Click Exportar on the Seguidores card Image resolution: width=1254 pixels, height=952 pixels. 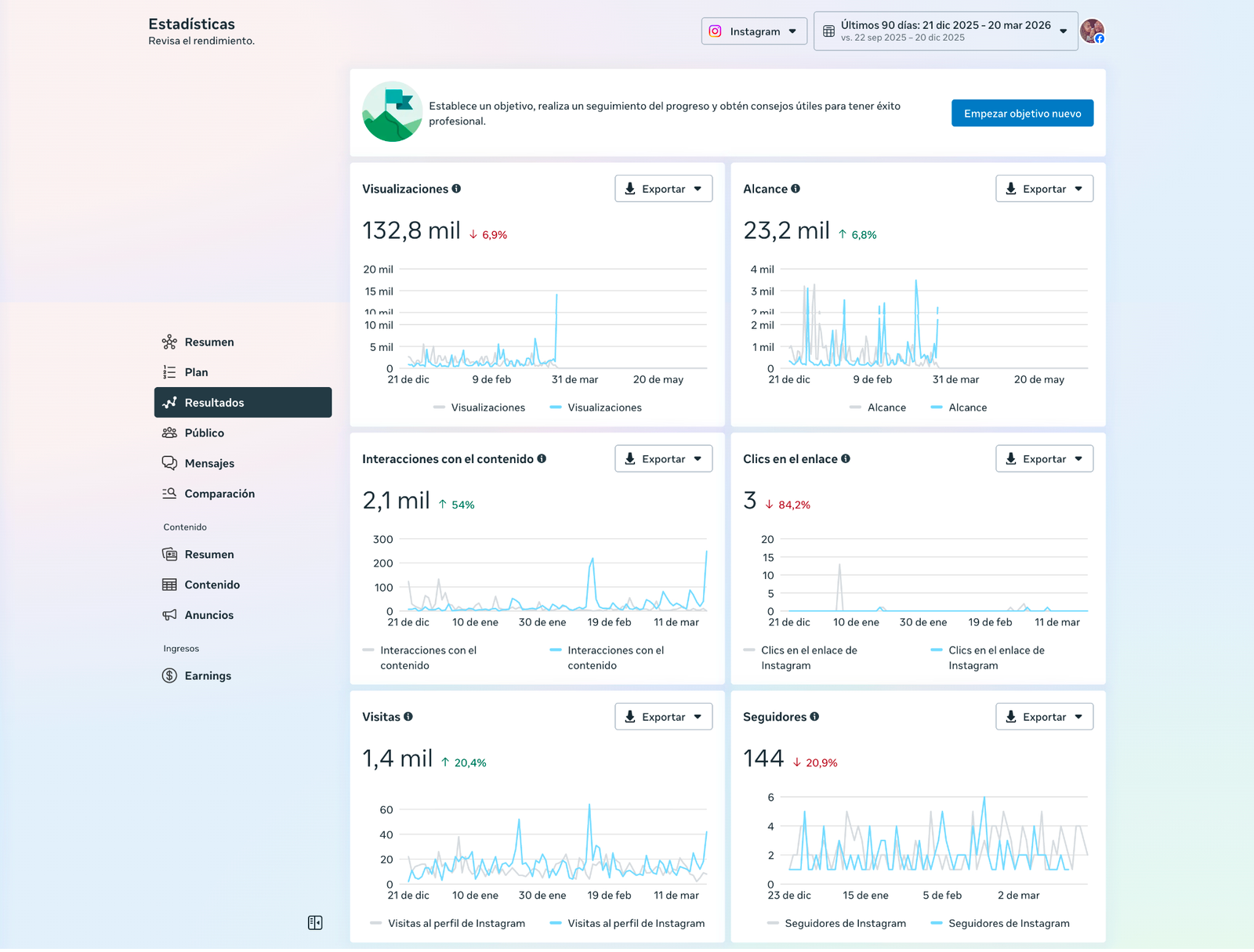click(x=1044, y=716)
